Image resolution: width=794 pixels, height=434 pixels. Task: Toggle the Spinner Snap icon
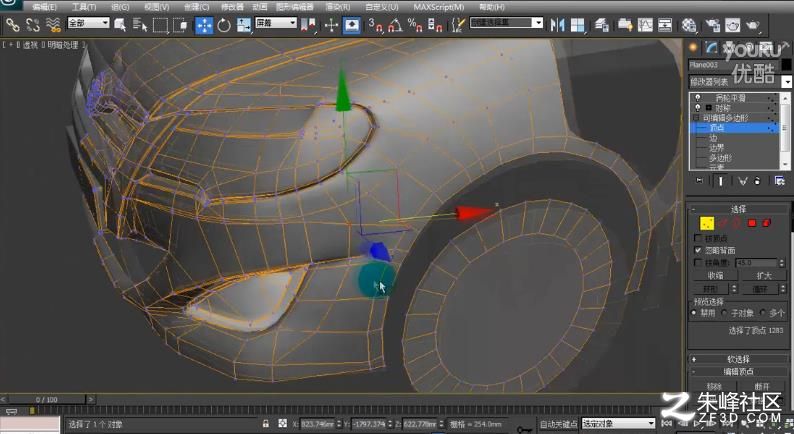(435, 25)
